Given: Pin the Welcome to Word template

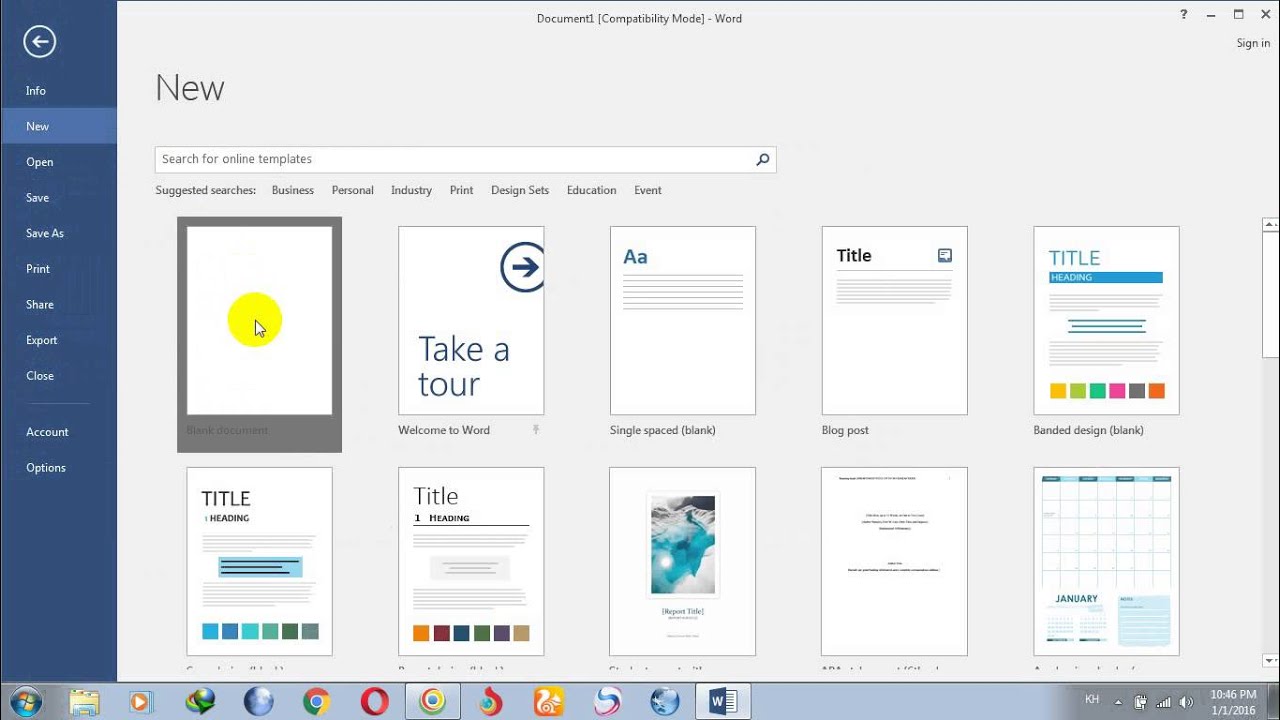Looking at the screenshot, I should point(536,430).
